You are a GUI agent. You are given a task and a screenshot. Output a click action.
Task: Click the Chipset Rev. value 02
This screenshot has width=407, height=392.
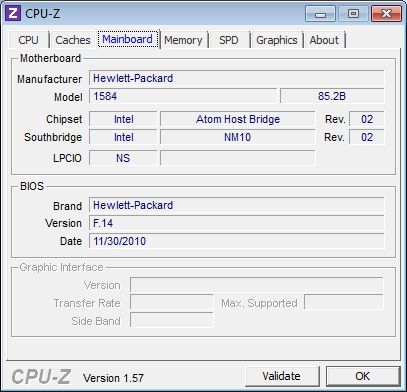367,119
